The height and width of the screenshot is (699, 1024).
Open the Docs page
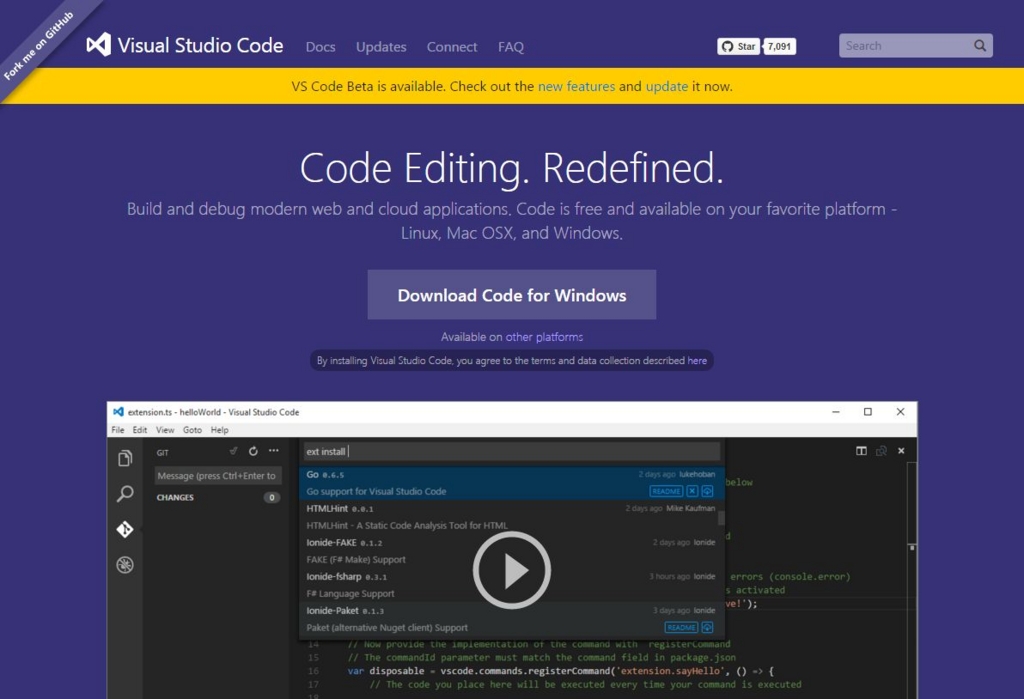pos(321,47)
